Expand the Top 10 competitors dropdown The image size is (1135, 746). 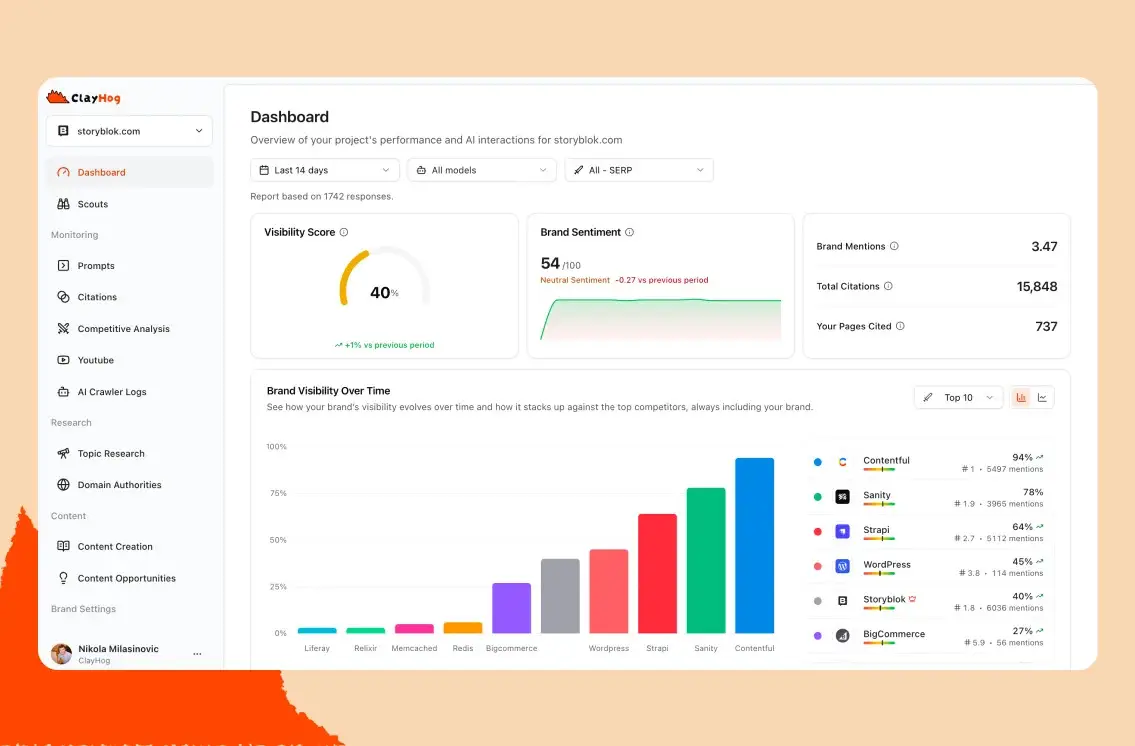[x=958, y=398]
